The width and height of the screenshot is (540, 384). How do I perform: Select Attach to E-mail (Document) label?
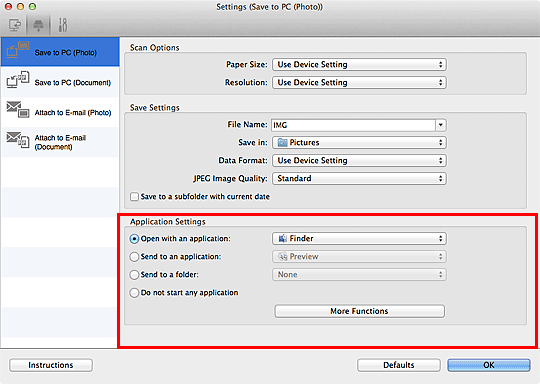pyautogui.click(x=60, y=142)
